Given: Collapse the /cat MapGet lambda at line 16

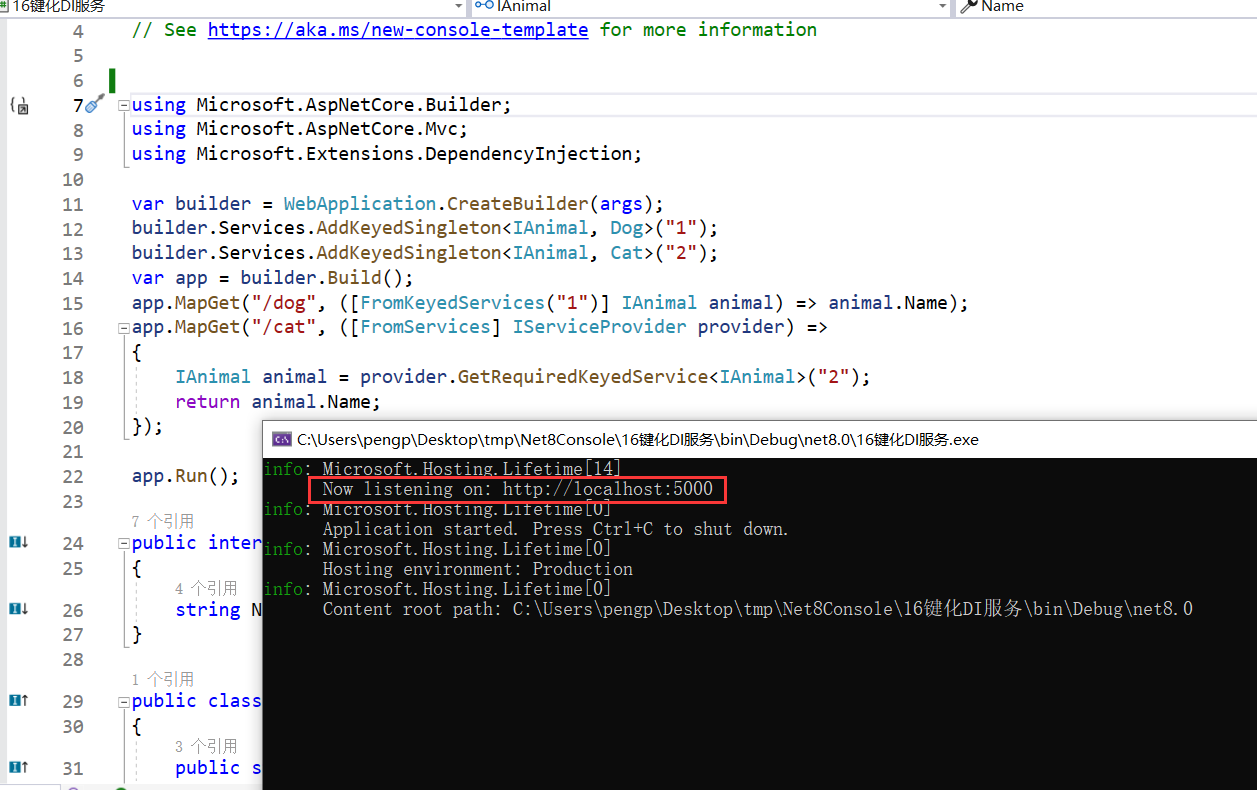Looking at the screenshot, I should point(123,328).
